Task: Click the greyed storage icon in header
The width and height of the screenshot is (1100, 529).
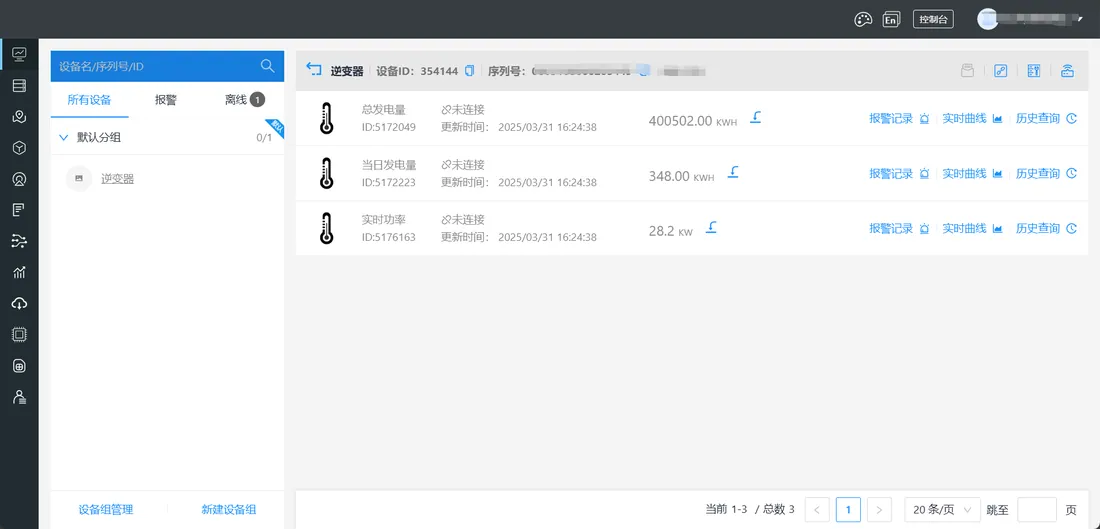Action: click(x=967, y=70)
